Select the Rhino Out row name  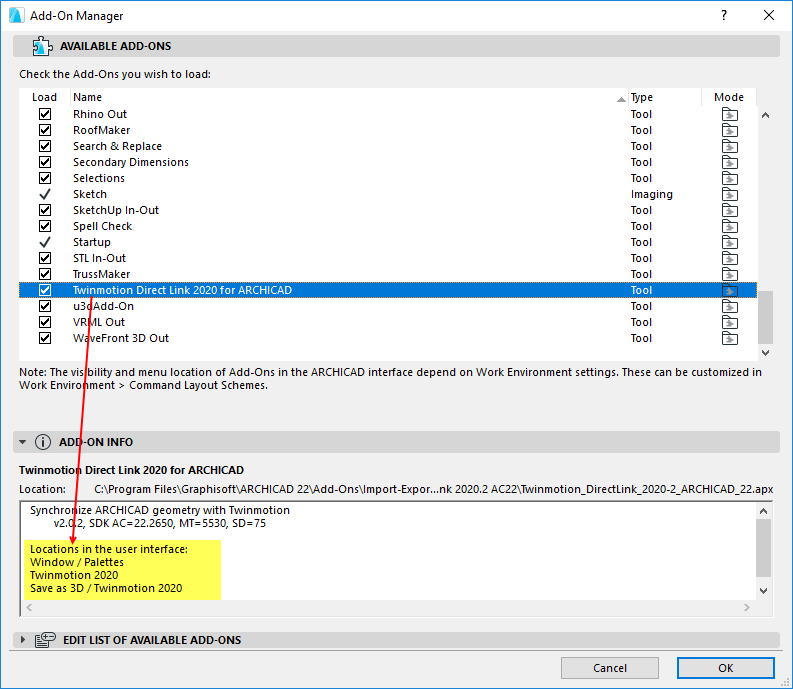tap(100, 114)
